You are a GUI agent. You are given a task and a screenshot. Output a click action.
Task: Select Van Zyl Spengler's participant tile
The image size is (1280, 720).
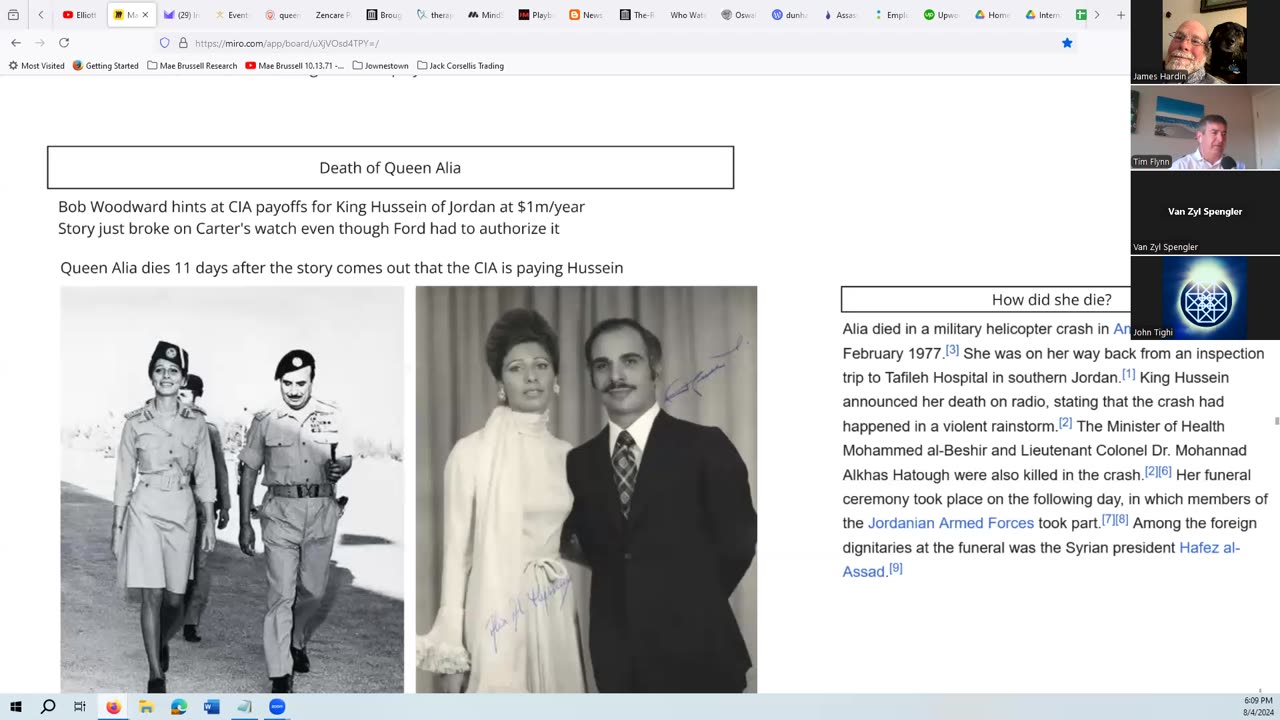1205,212
